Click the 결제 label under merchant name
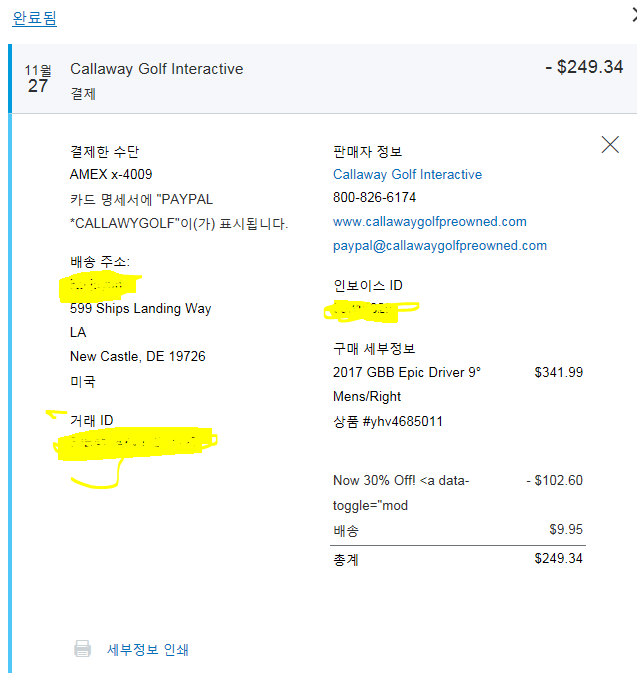Viewport: 637px width, 673px height. tap(83, 93)
